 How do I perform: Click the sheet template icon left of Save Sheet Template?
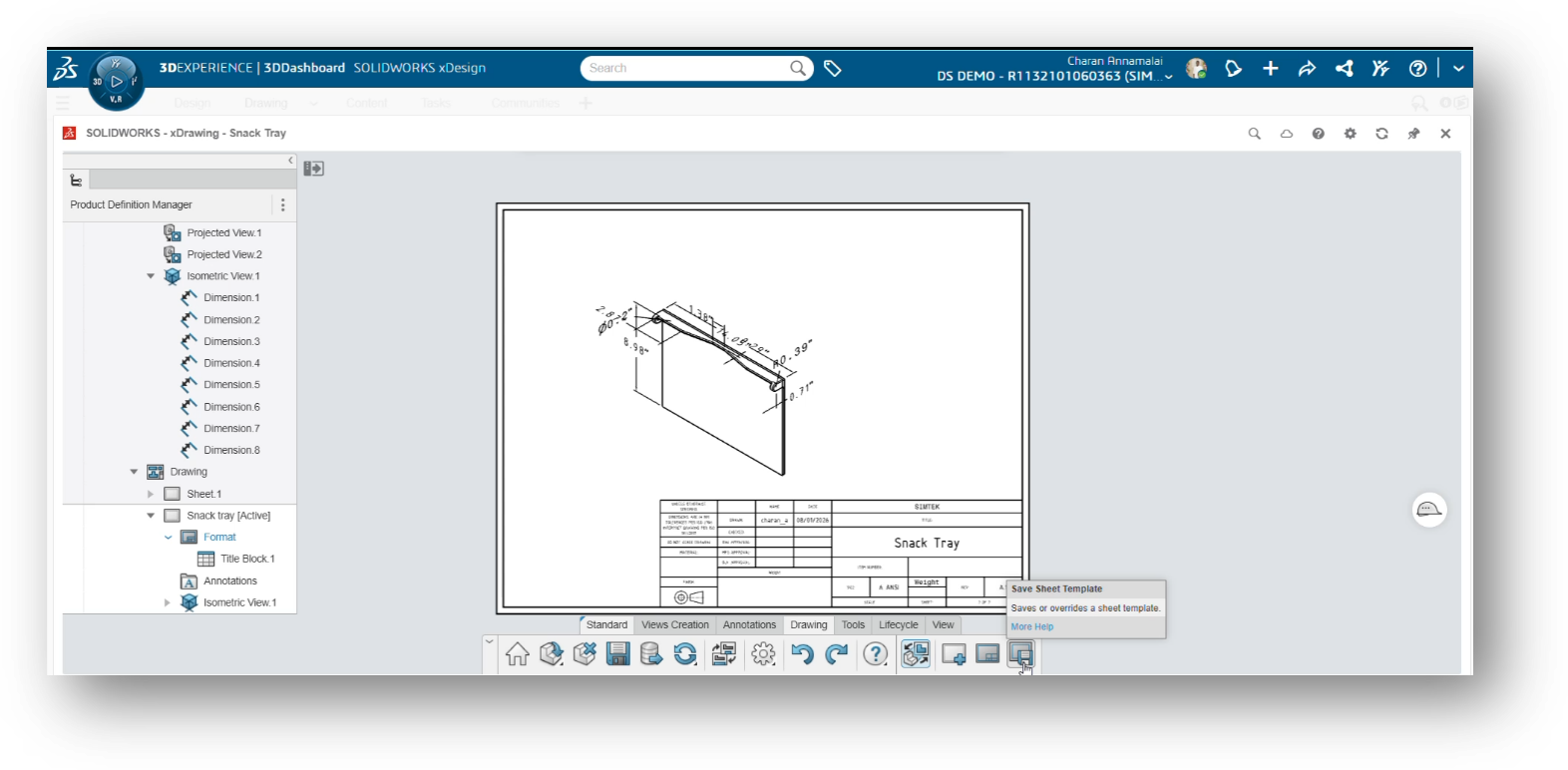click(987, 654)
